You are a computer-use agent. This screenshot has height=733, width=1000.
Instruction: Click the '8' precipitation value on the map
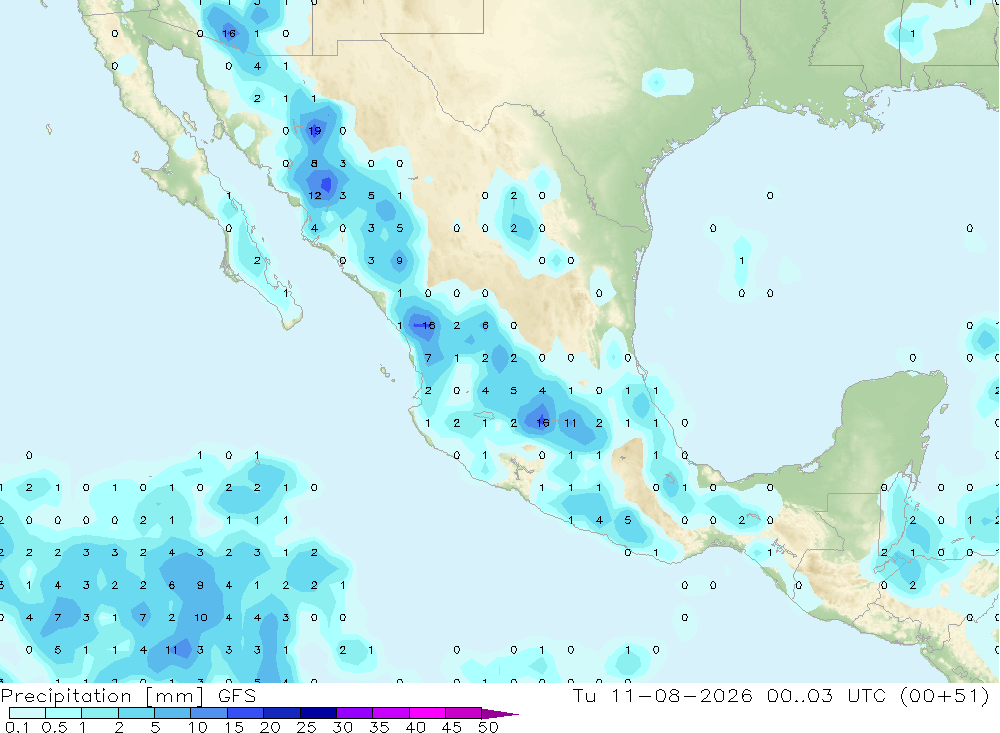click(314, 163)
